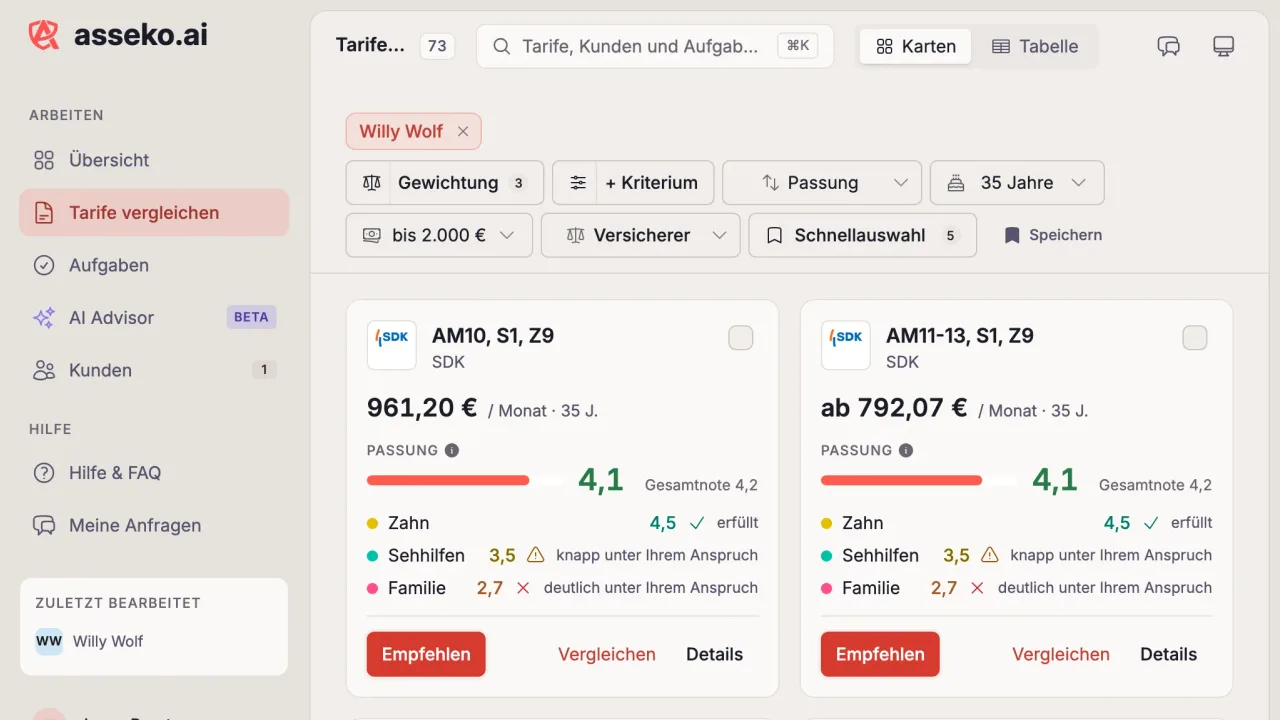Viewport: 1280px width, 720px height.
Task: Click the asseko.ai logo icon
Action: (44, 35)
